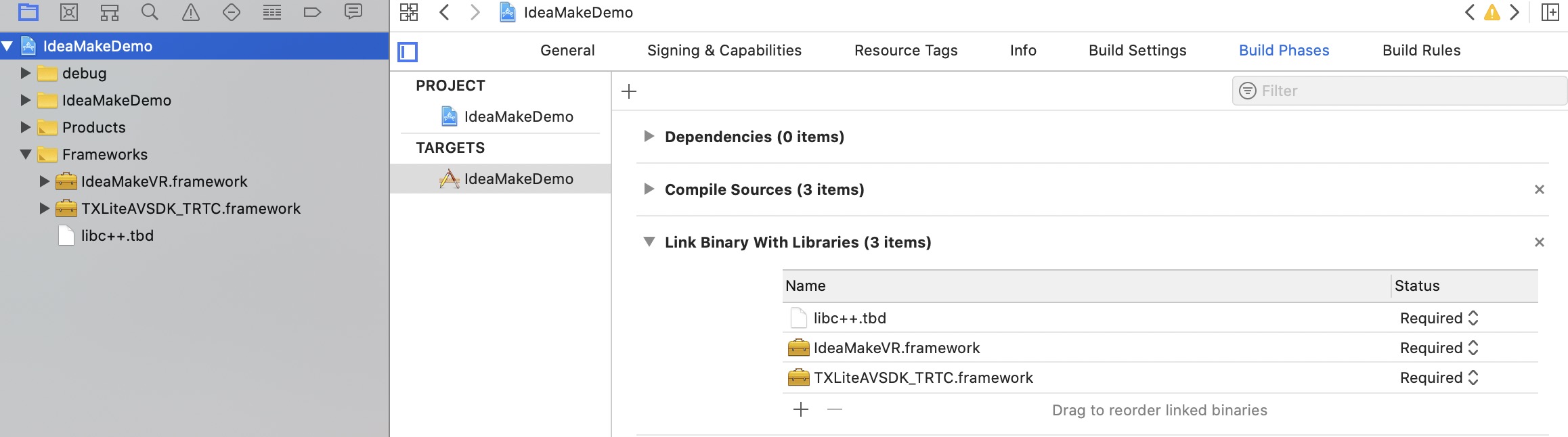Toggle the project and targets list sidebar
1568x437 pixels.
point(408,51)
